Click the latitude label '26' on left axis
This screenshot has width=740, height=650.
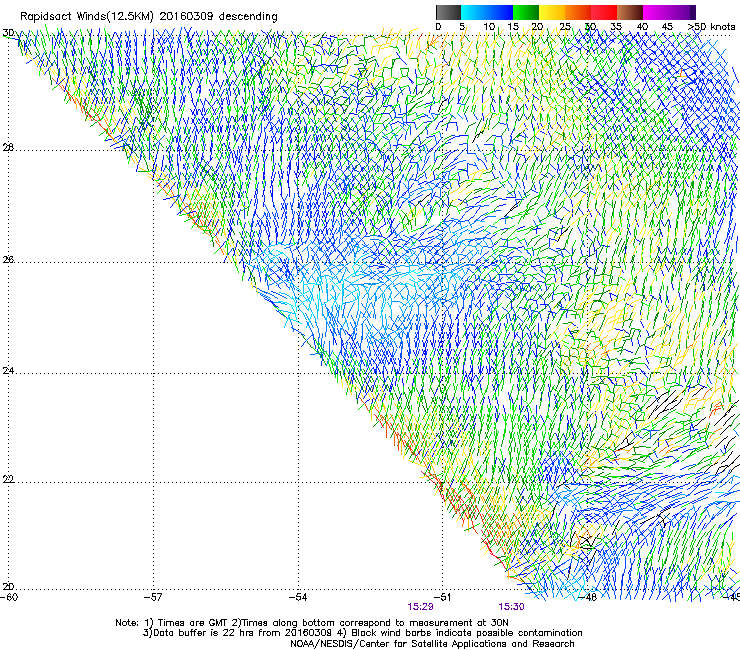[8, 260]
